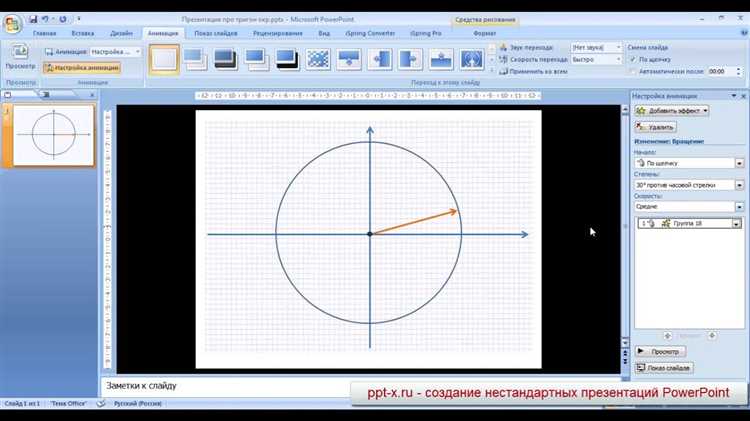The width and height of the screenshot is (750, 421).
Task: Toggle the По щелчку checkbox
Action: click(633, 60)
